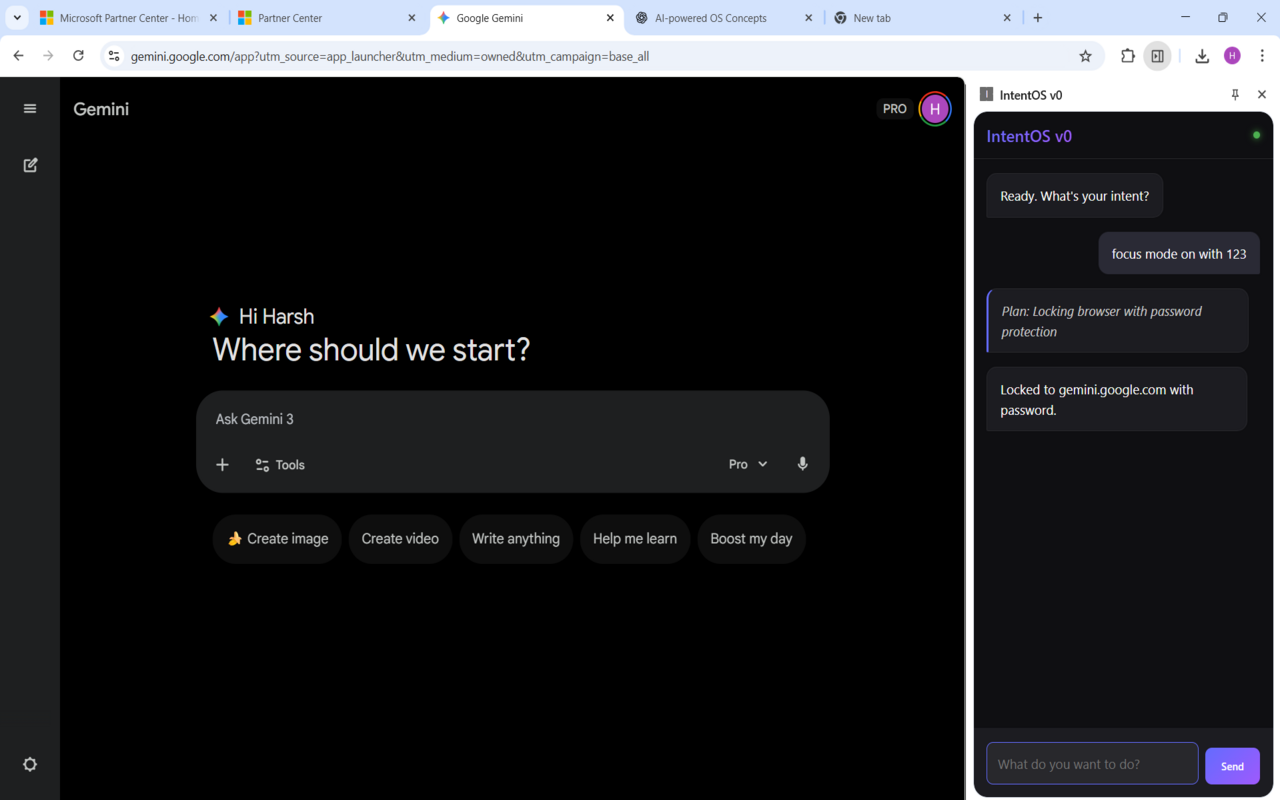The width and height of the screenshot is (1280, 800).
Task: Open the Chrome profile avatar H
Action: click(x=1232, y=56)
